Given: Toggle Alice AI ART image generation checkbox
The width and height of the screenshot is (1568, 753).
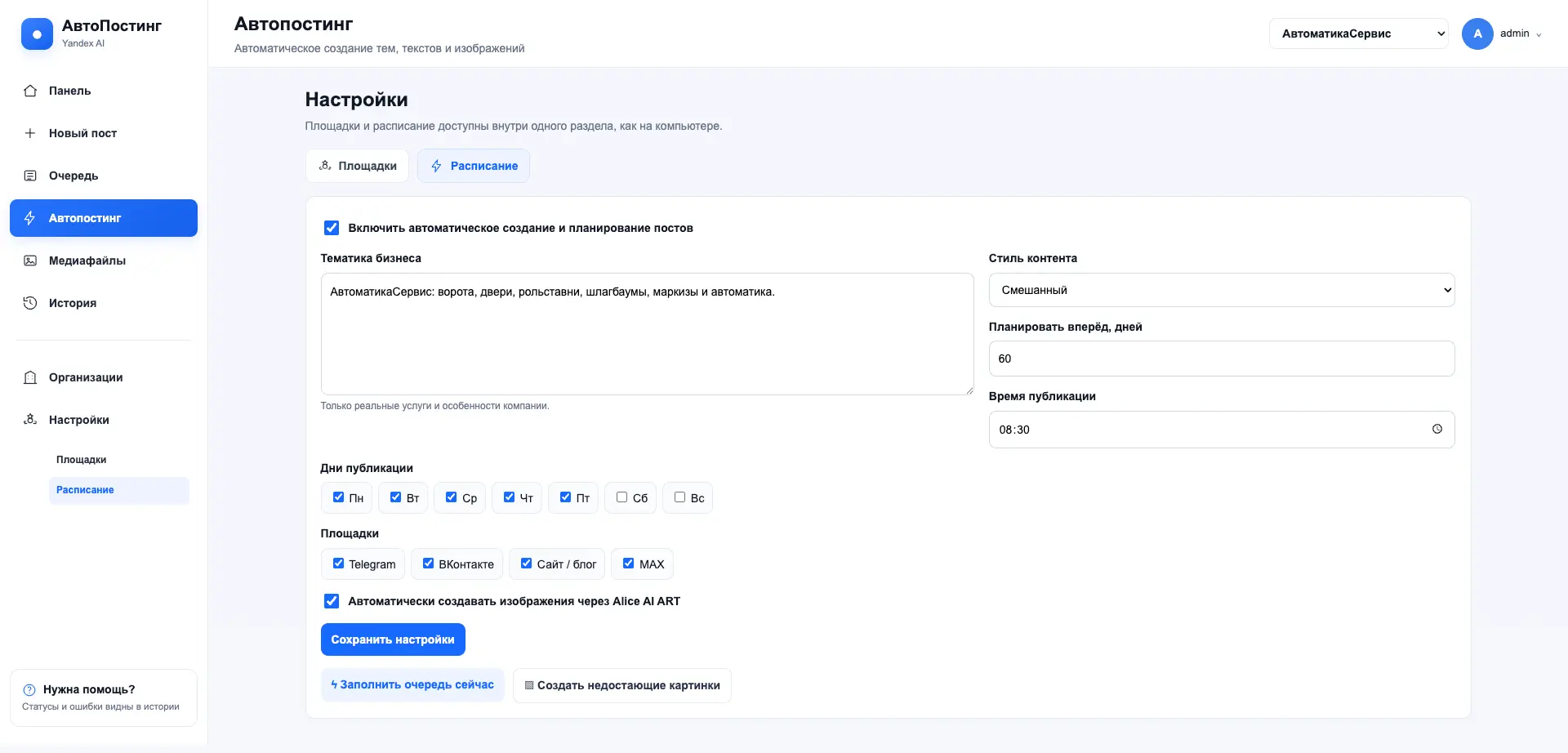Looking at the screenshot, I should tap(332, 601).
